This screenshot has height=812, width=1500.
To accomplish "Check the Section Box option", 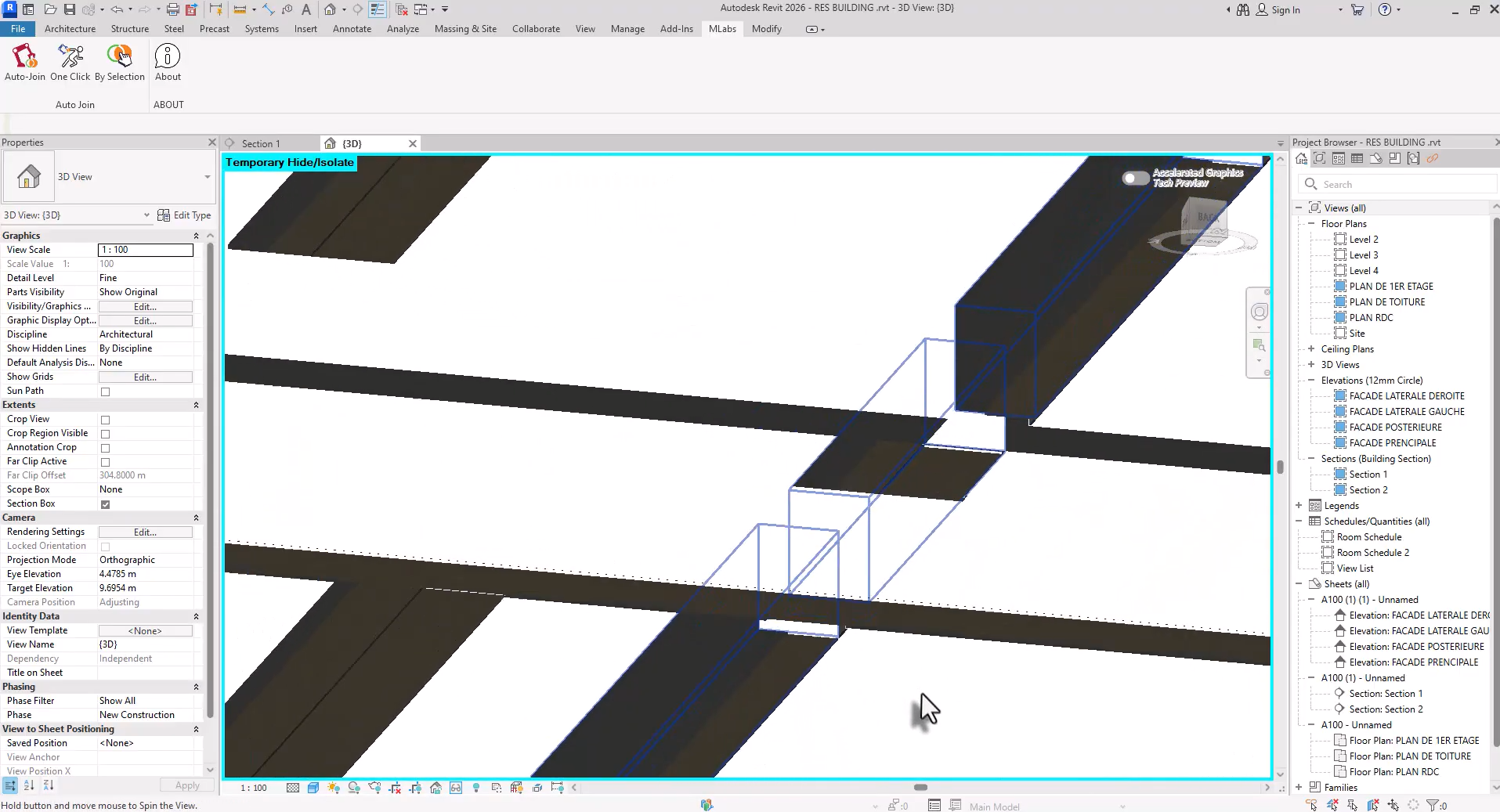I will point(106,503).
